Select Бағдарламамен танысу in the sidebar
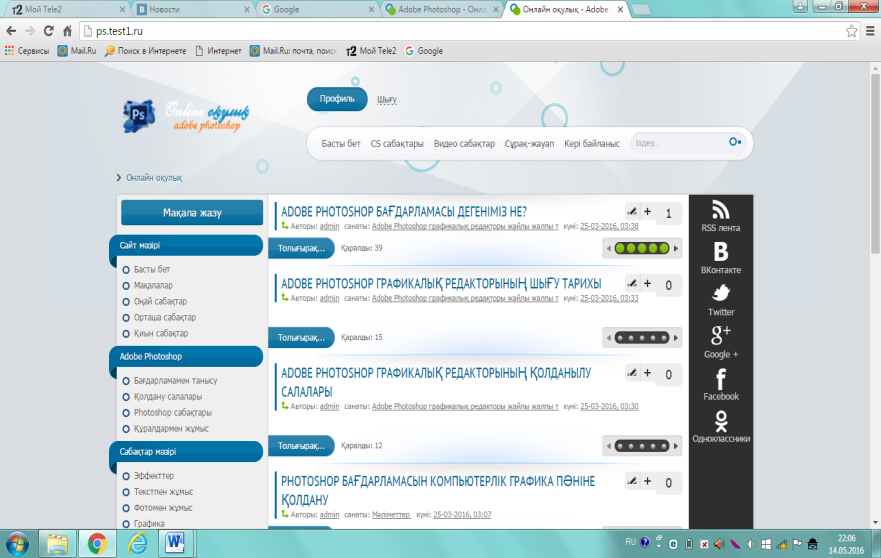This screenshot has height=558, width=881. 175,380
